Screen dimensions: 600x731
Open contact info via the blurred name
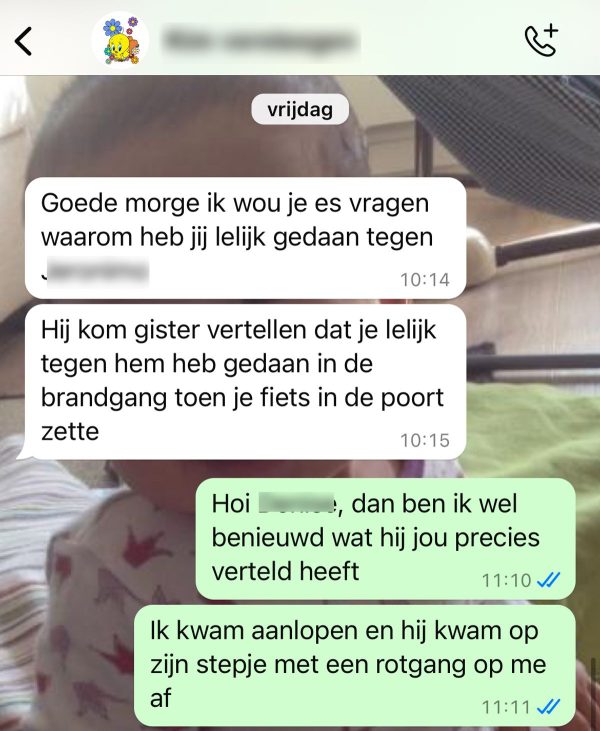click(x=262, y=40)
